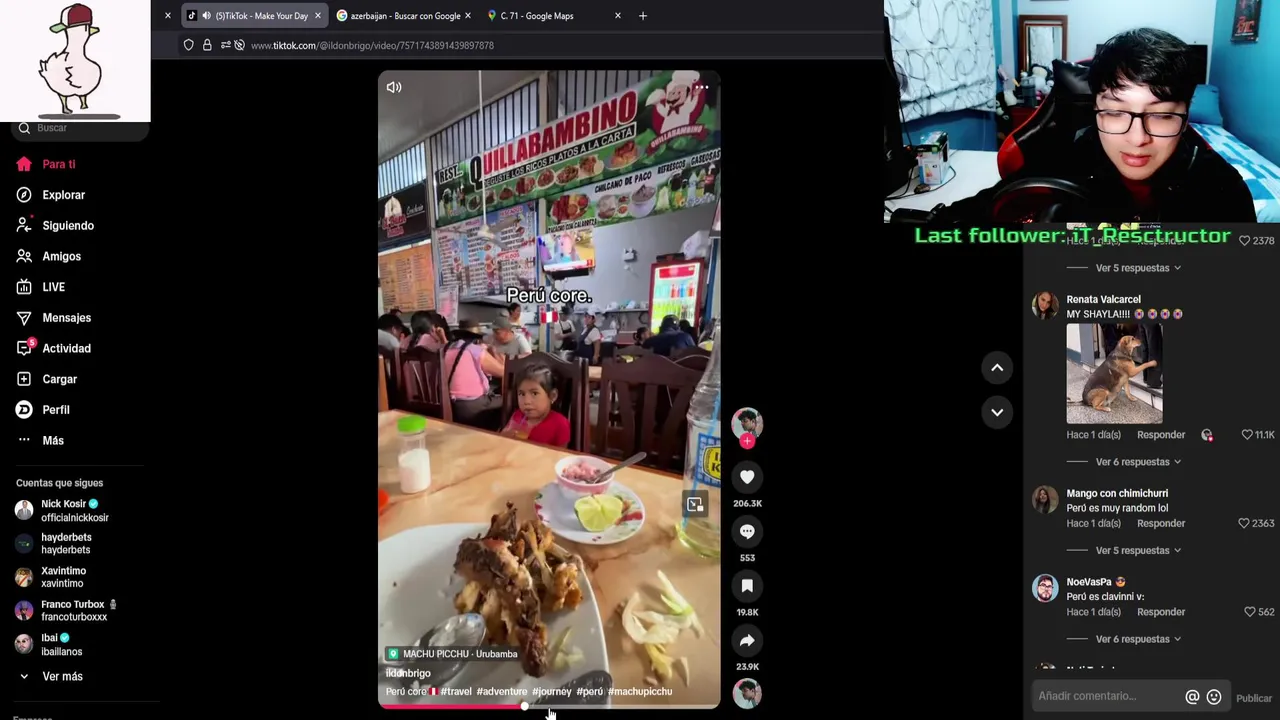Open #journey hashtag link
Image resolution: width=1280 pixels, height=720 pixels.
[x=552, y=692]
